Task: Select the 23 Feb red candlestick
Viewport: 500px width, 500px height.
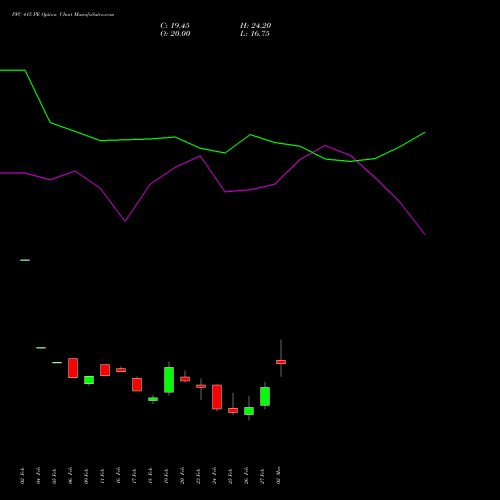Action: point(201,386)
